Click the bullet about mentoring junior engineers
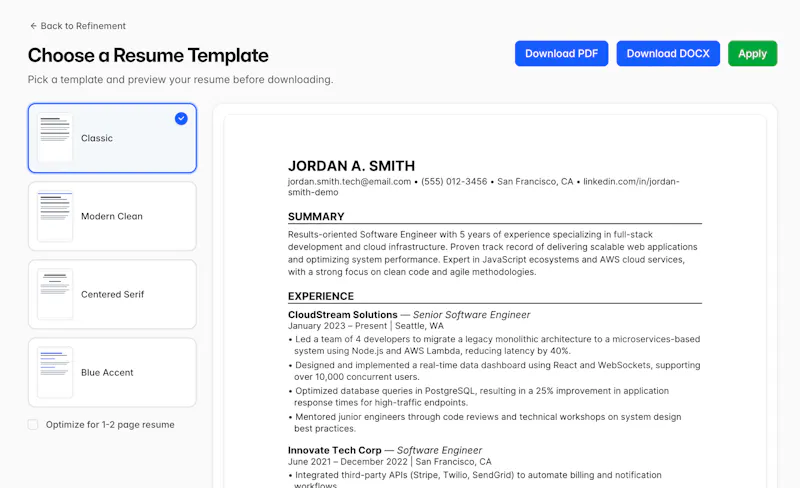 [485, 423]
